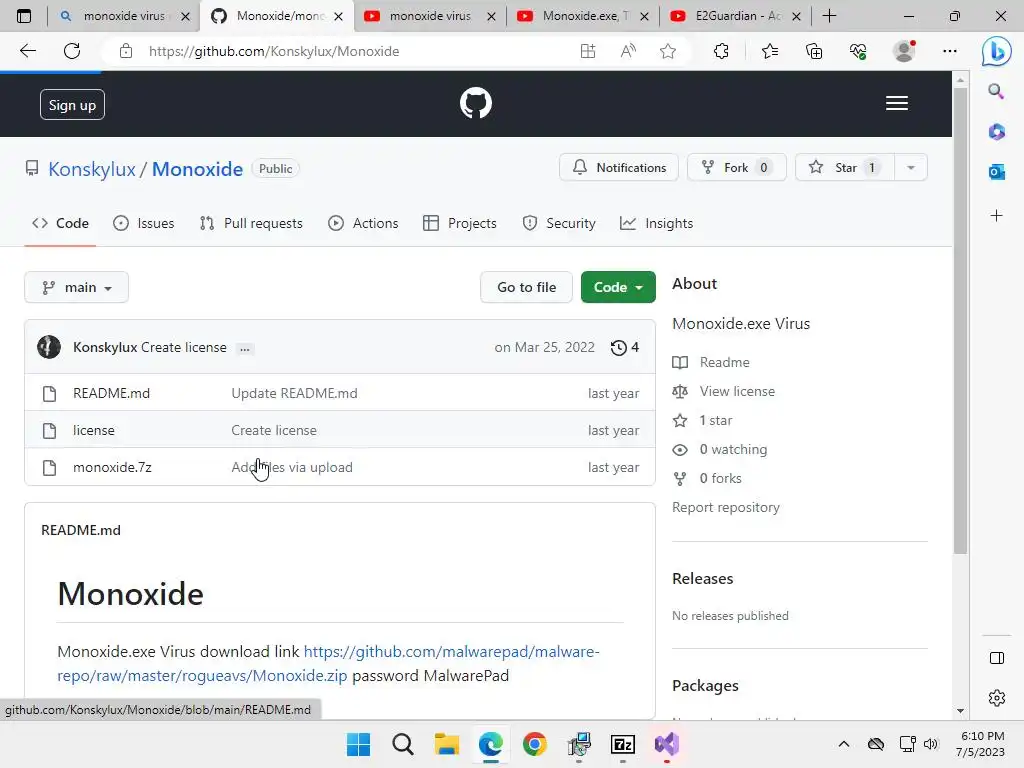This screenshot has width=1024, height=768.
Task: Open a new tab with plus button
Action: [x=829, y=16]
